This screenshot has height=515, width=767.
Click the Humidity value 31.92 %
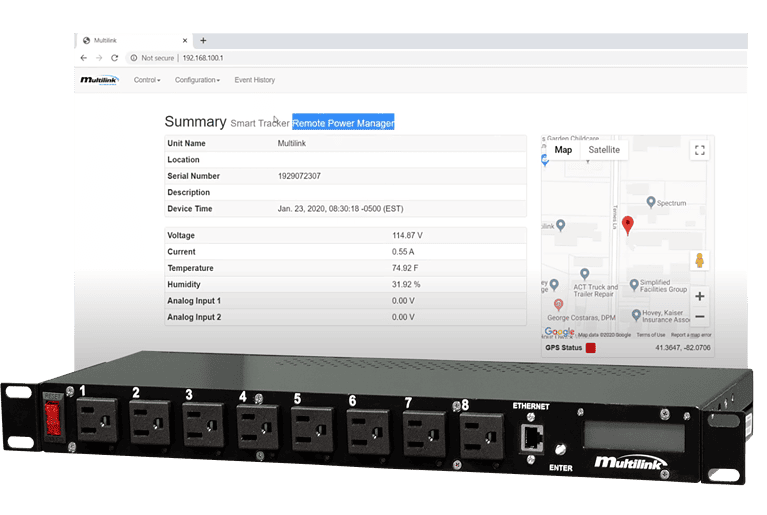(406, 285)
